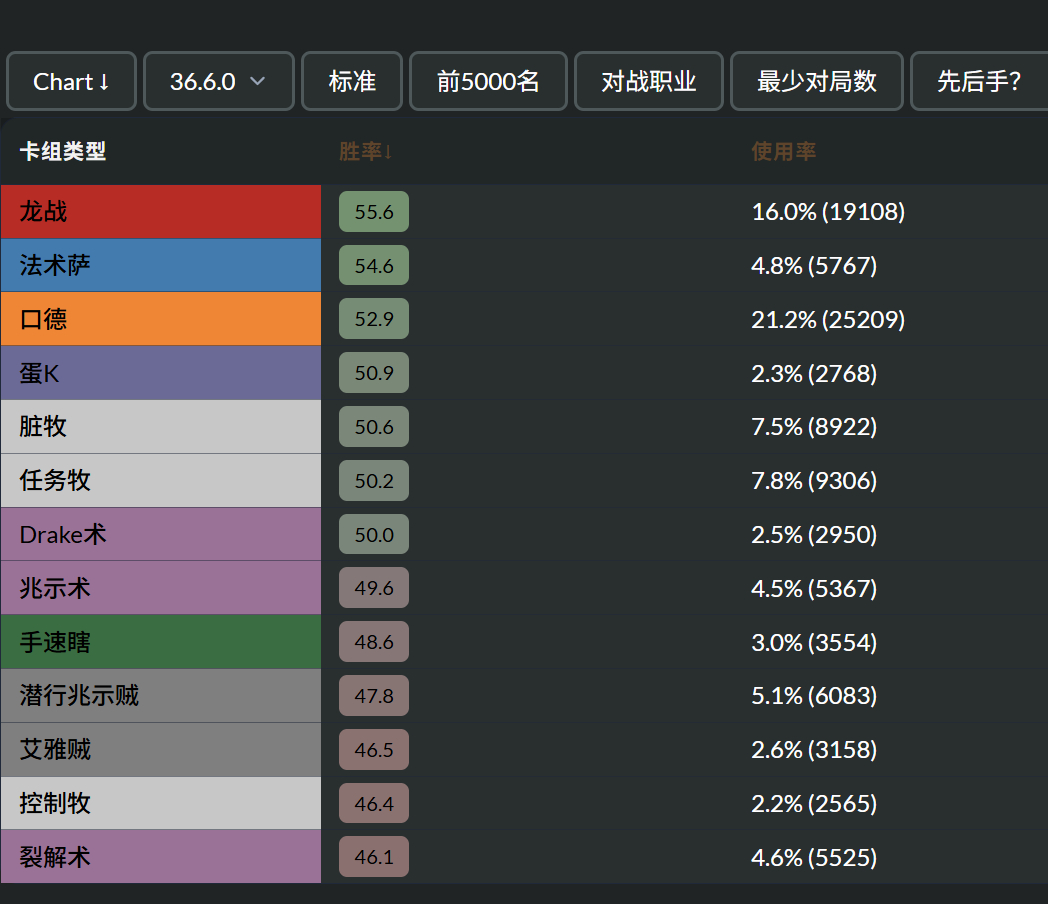Screen dimensions: 1048x904
Task: Click the chevron arrow next to 36.6.0
Action: 258,82
